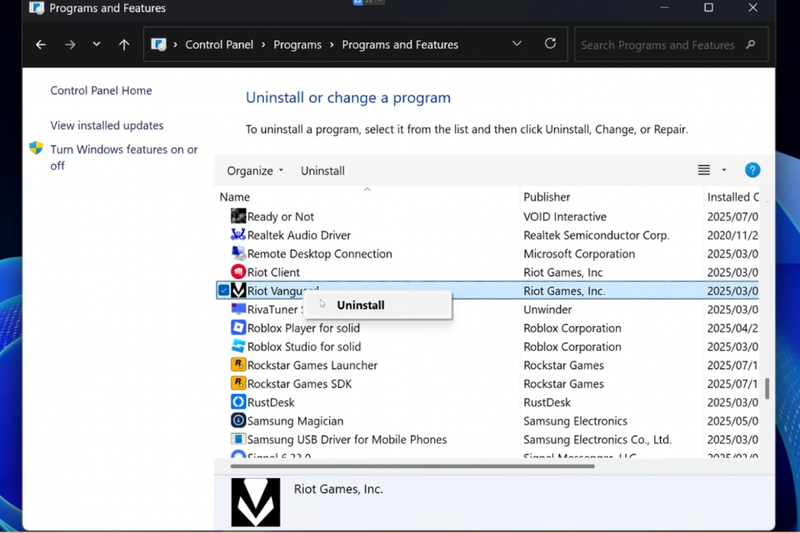
Task: Click the large Riot Vanguard logo in details pane
Action: pyautogui.click(x=256, y=502)
